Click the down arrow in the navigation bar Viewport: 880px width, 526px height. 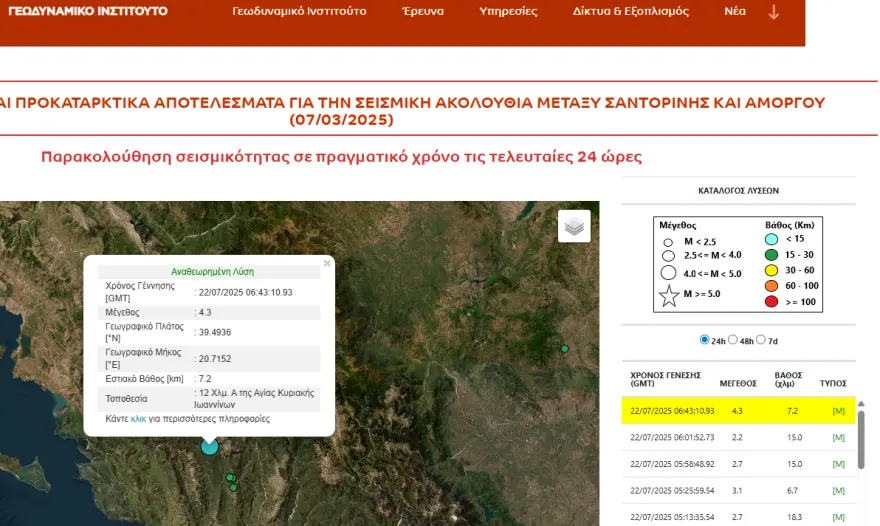point(773,12)
